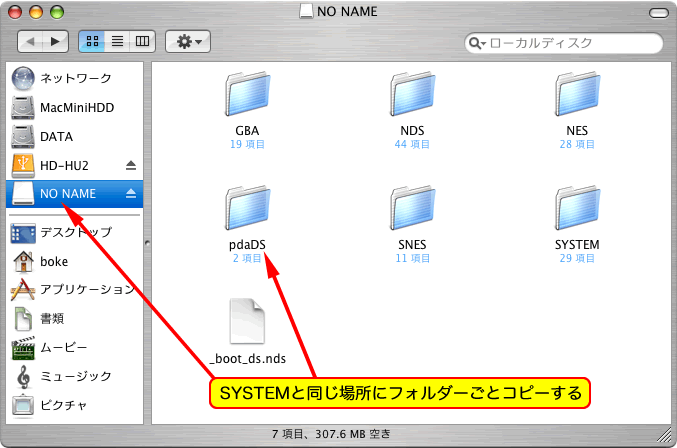Switch to column view mode

pyautogui.click(x=142, y=41)
